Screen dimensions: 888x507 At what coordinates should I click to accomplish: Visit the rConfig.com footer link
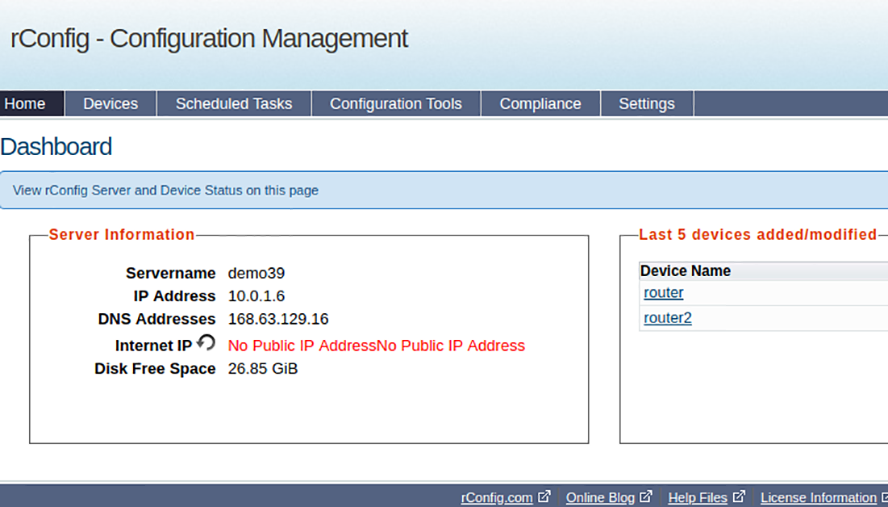(497, 497)
